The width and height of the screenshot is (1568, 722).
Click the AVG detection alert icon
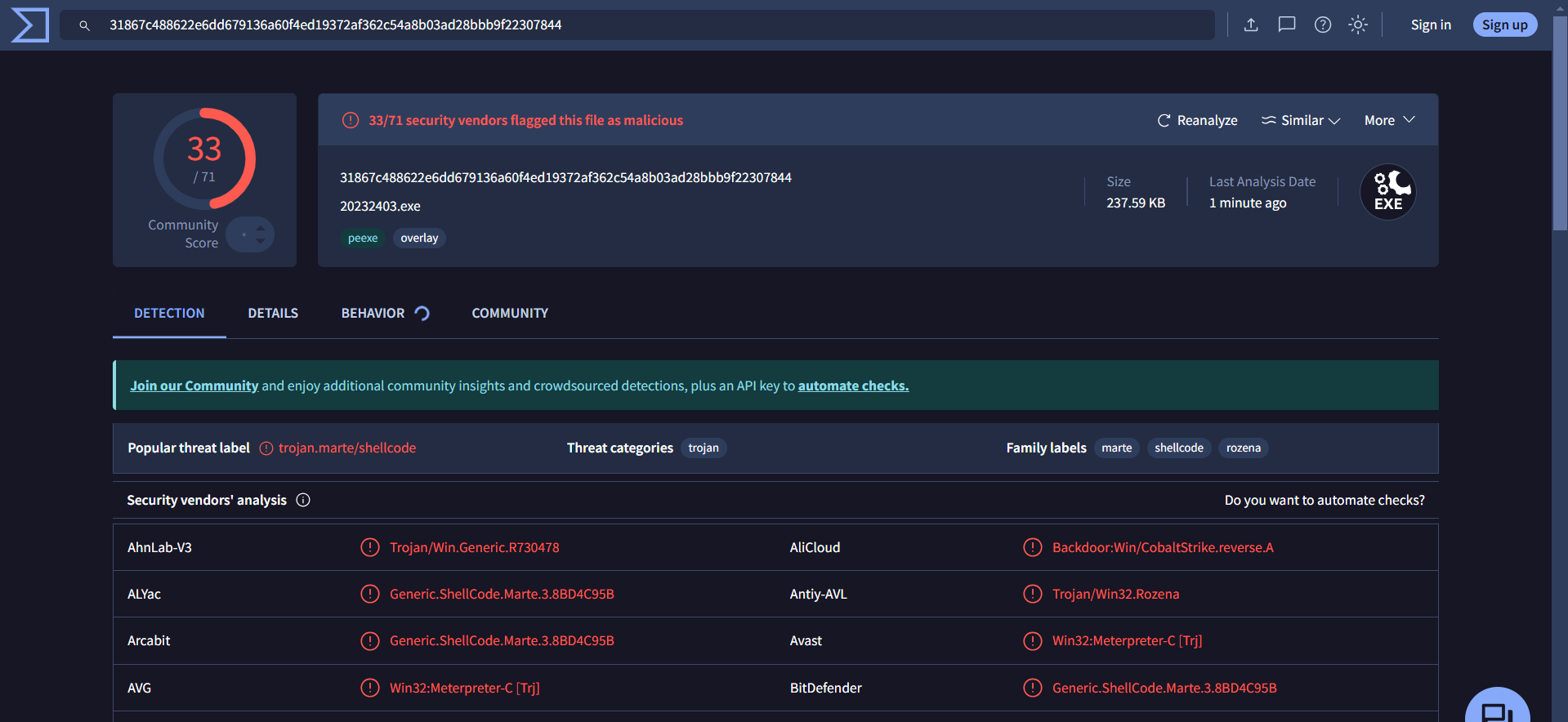(x=370, y=688)
